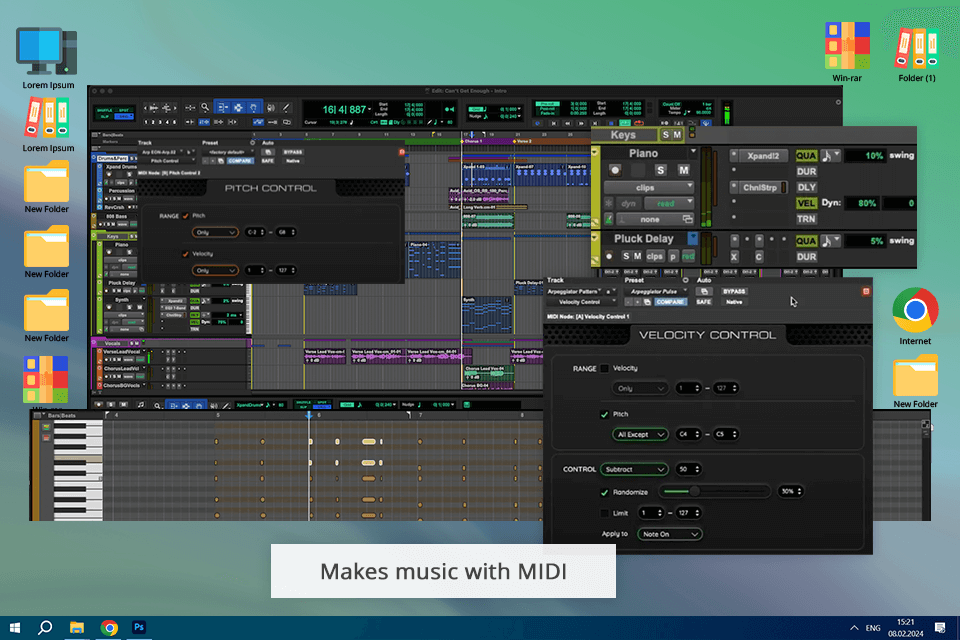Open the Arpeggiator Pulse preset dropdown
960x640 pixels.
coord(656,292)
